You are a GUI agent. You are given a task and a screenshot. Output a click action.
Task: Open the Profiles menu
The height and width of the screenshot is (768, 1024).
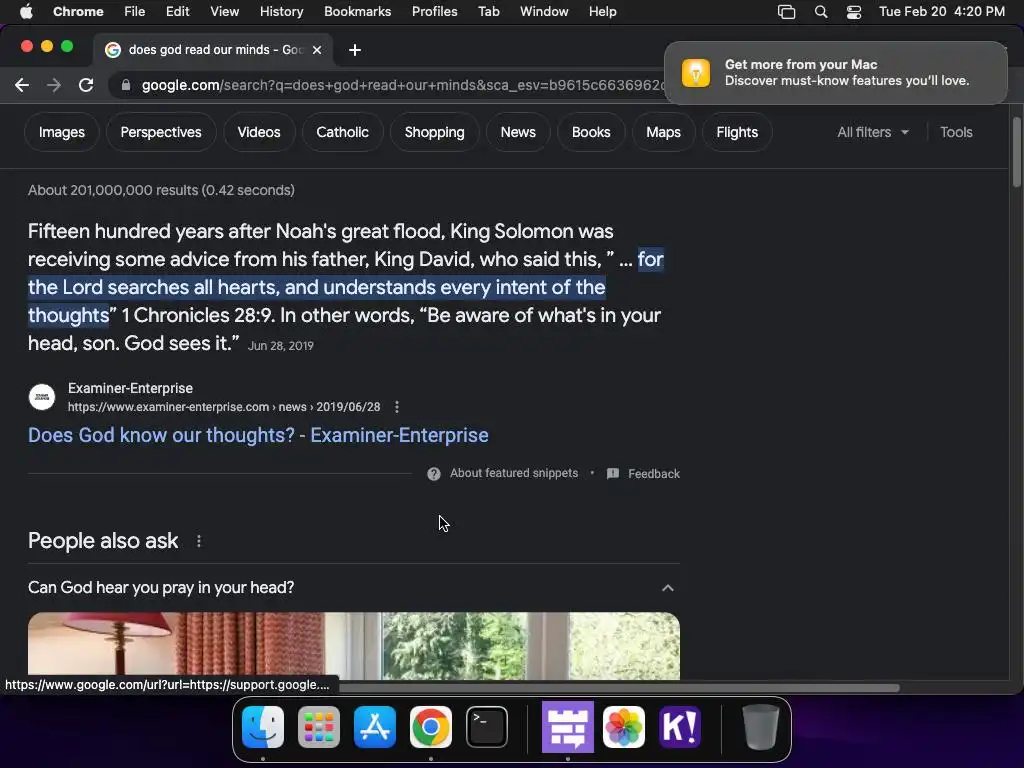point(434,12)
